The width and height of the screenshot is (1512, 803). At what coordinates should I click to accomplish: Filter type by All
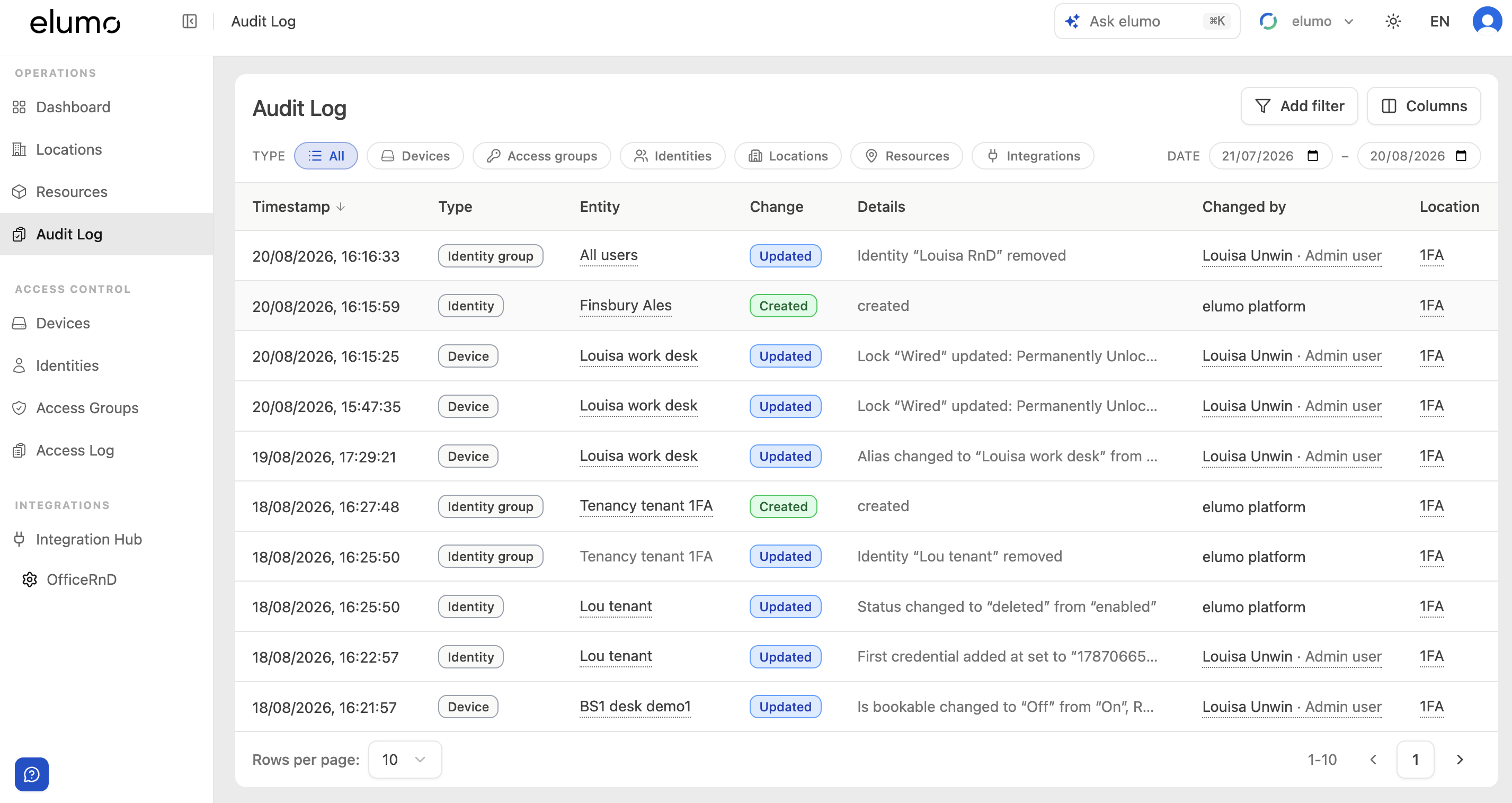point(326,156)
